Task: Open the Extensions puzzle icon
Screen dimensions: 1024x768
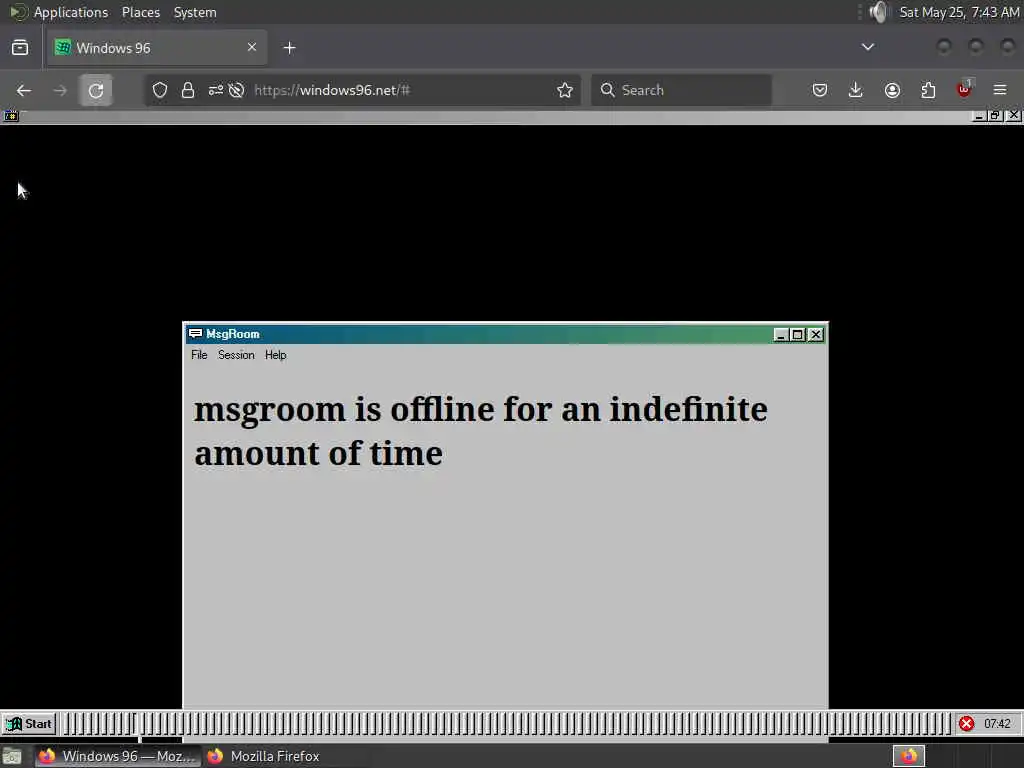Action: (x=928, y=90)
